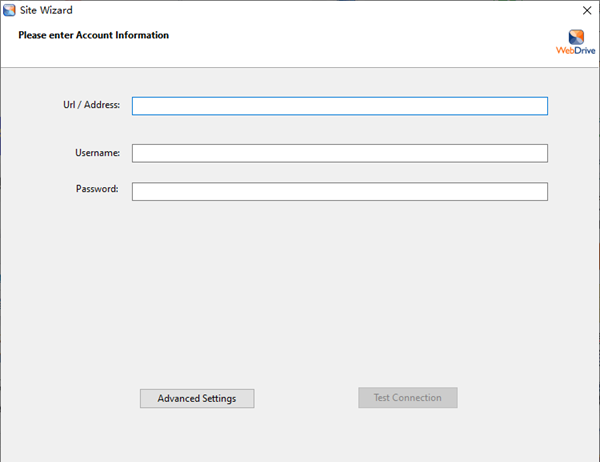
Task: Select the Password input field
Action: [340, 191]
